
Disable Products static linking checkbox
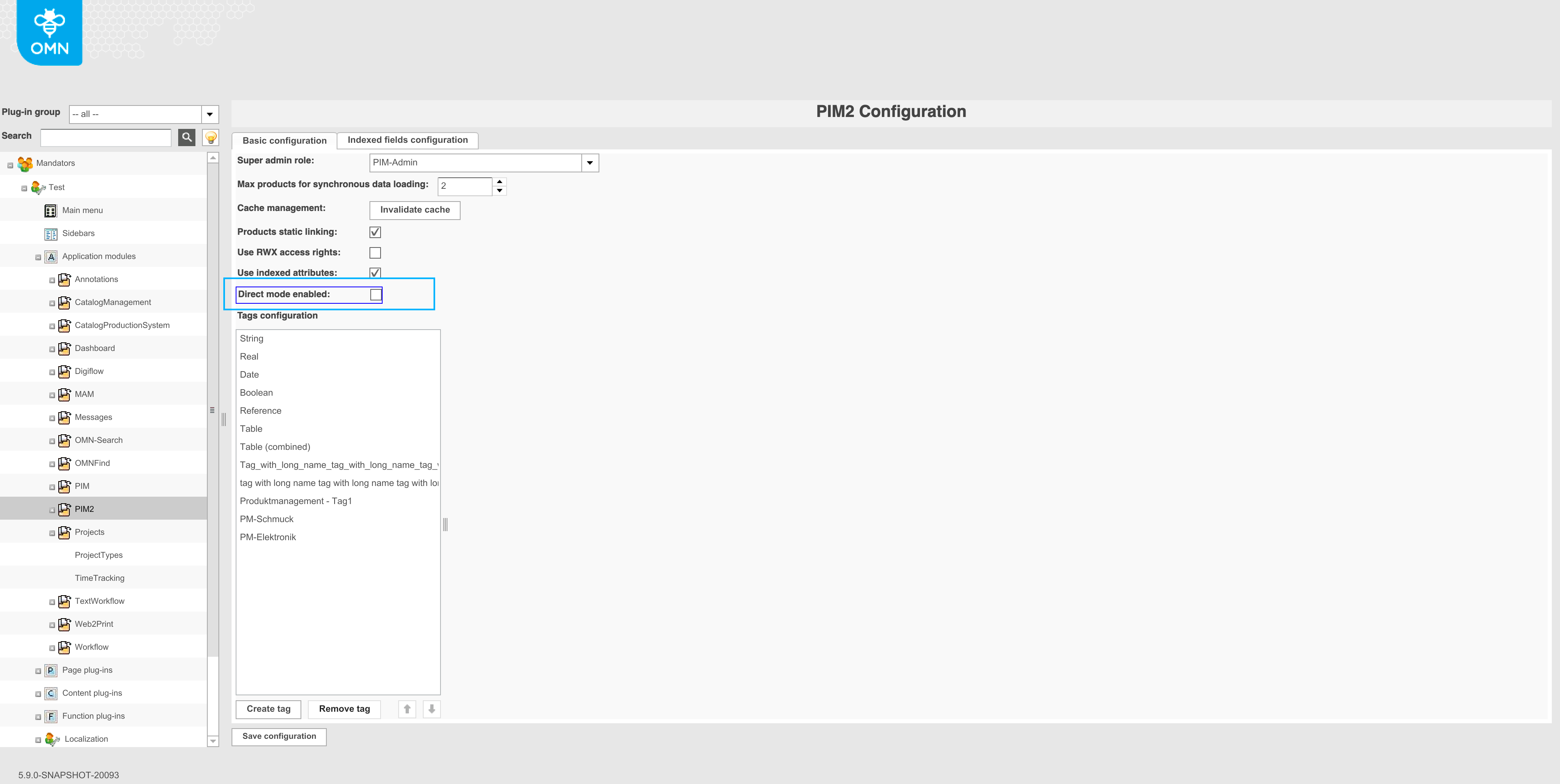click(x=375, y=232)
